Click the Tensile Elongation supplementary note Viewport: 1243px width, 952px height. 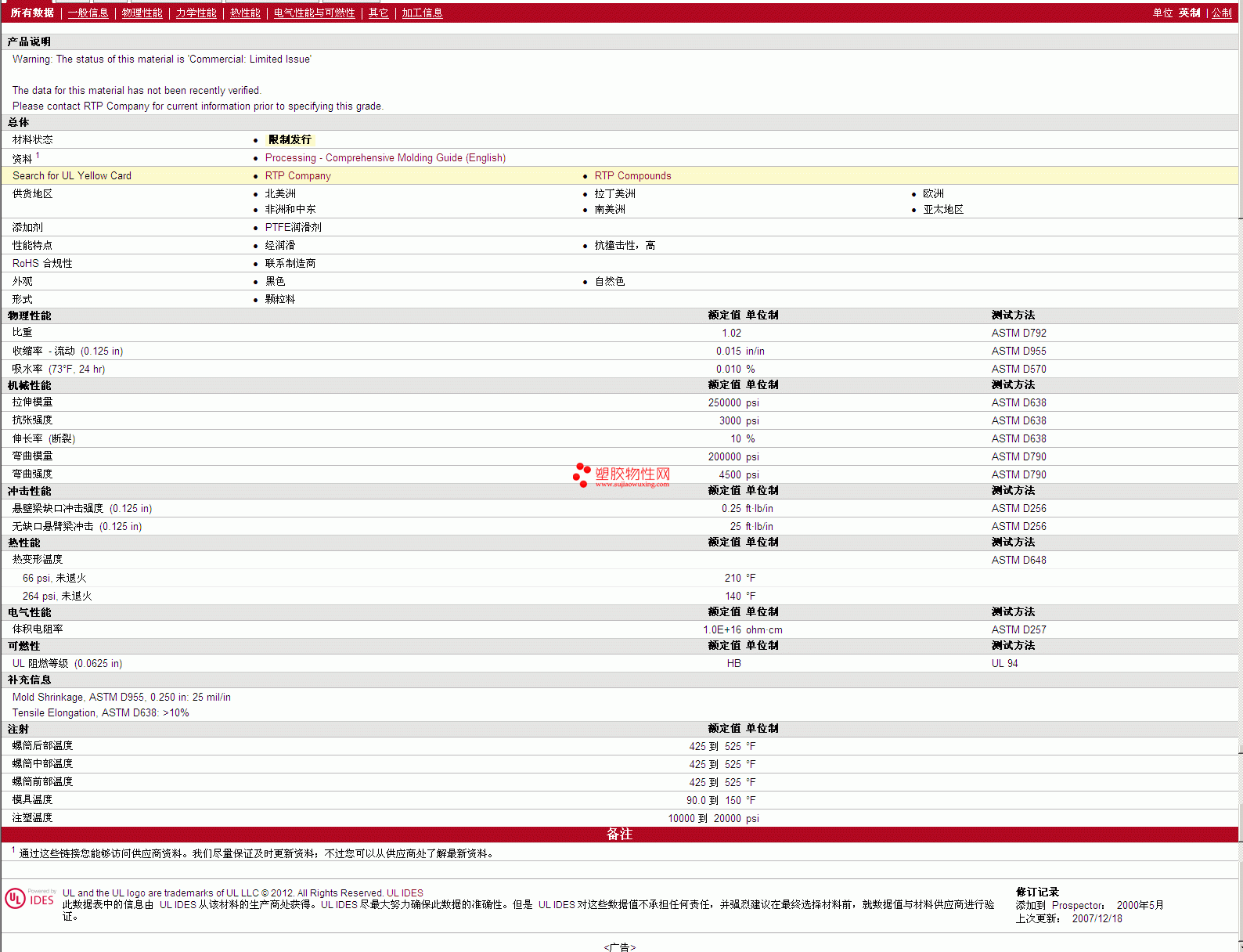tap(100, 713)
